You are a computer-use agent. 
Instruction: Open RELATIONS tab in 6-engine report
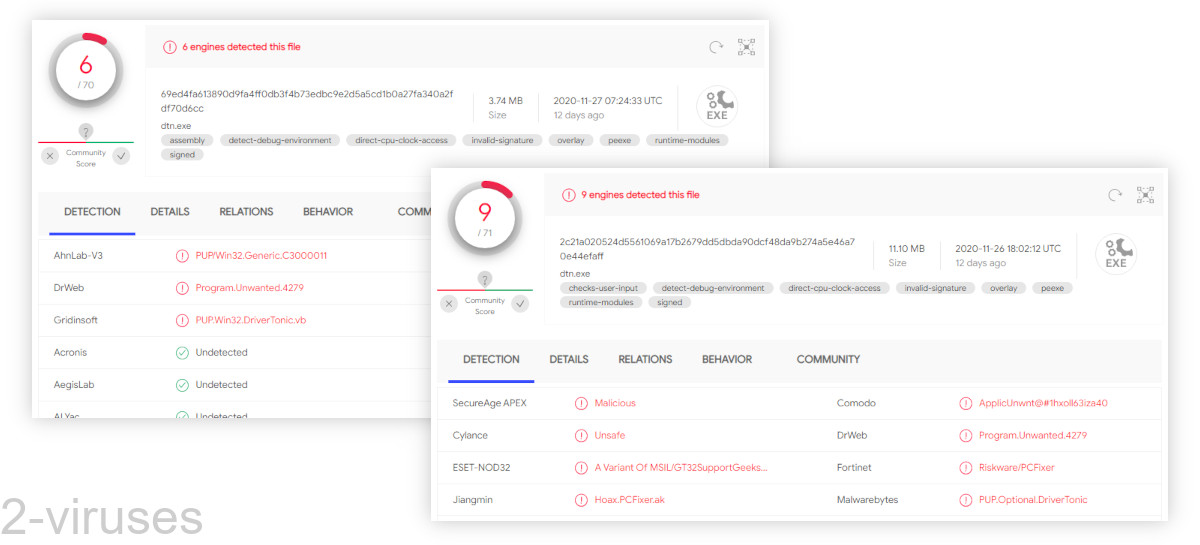click(246, 212)
